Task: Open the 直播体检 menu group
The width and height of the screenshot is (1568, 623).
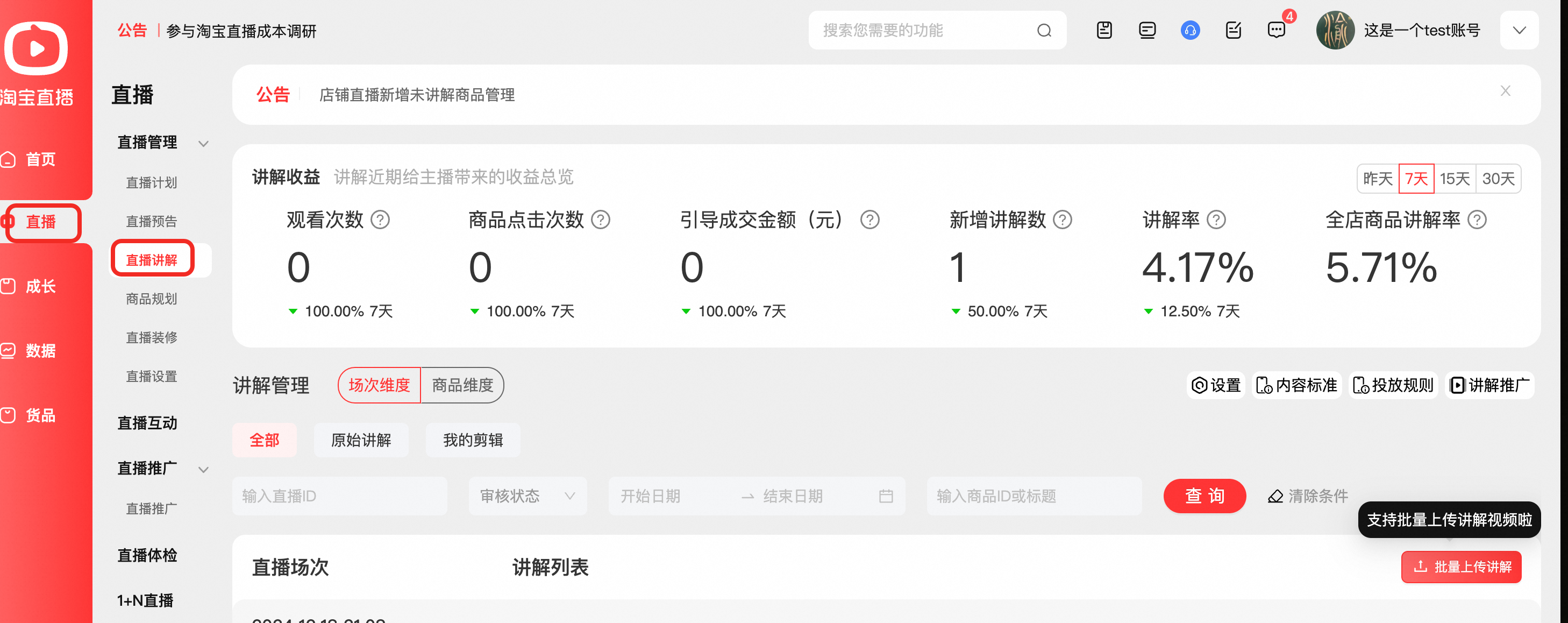Action: click(147, 555)
